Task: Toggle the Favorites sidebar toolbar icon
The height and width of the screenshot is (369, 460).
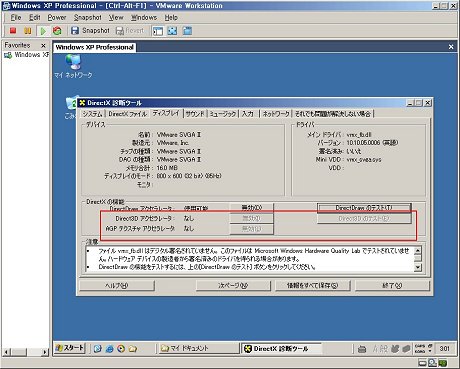Action: (158, 31)
